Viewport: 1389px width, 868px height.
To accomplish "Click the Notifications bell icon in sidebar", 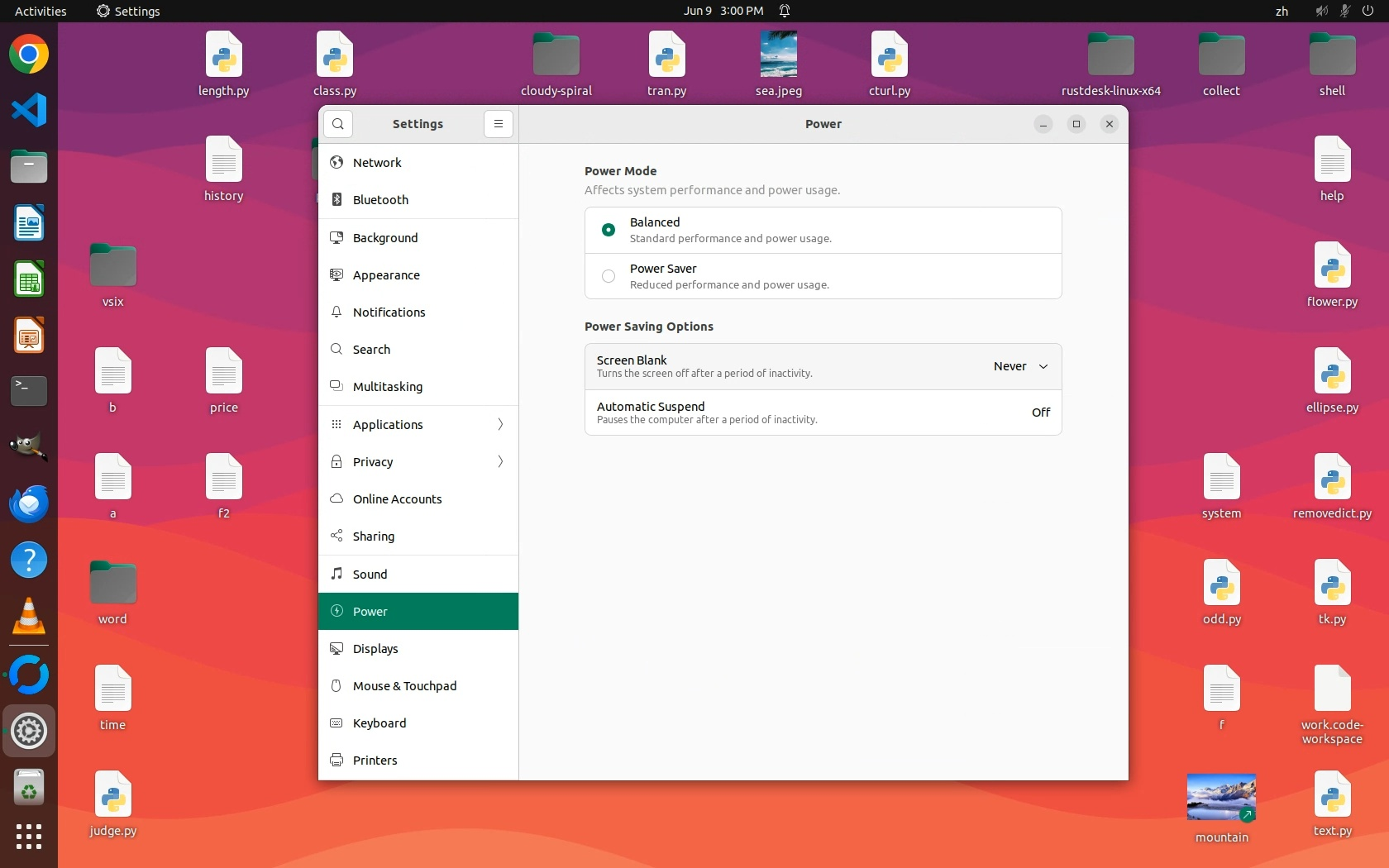I will click(337, 312).
